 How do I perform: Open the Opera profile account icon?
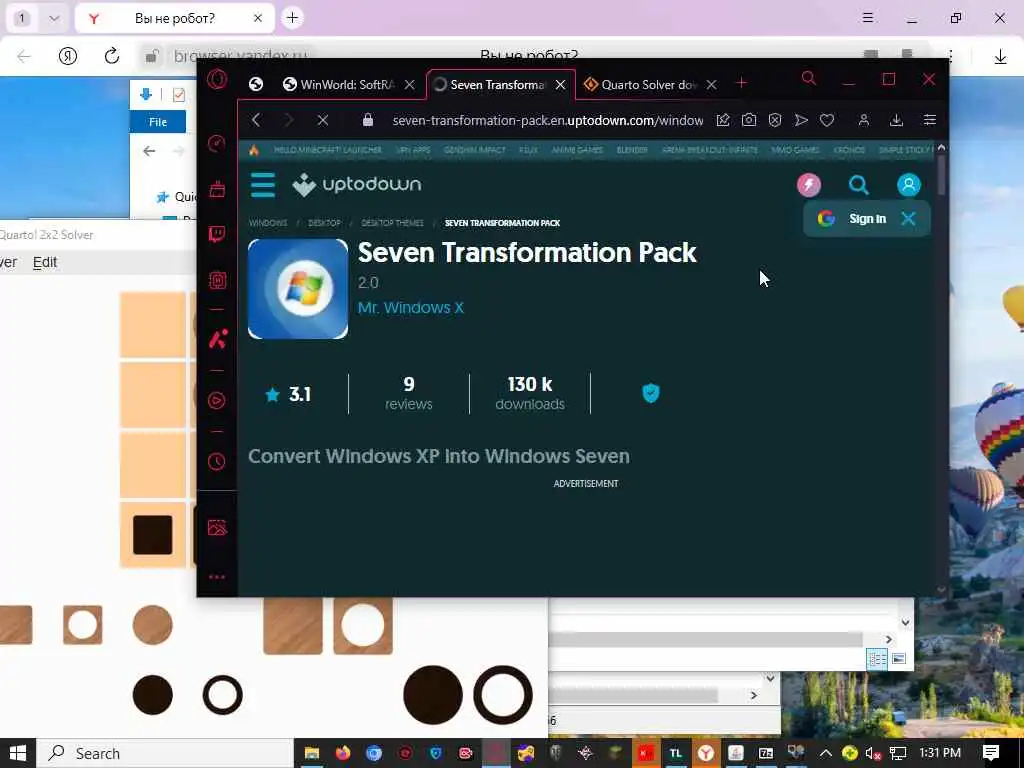[863, 120]
